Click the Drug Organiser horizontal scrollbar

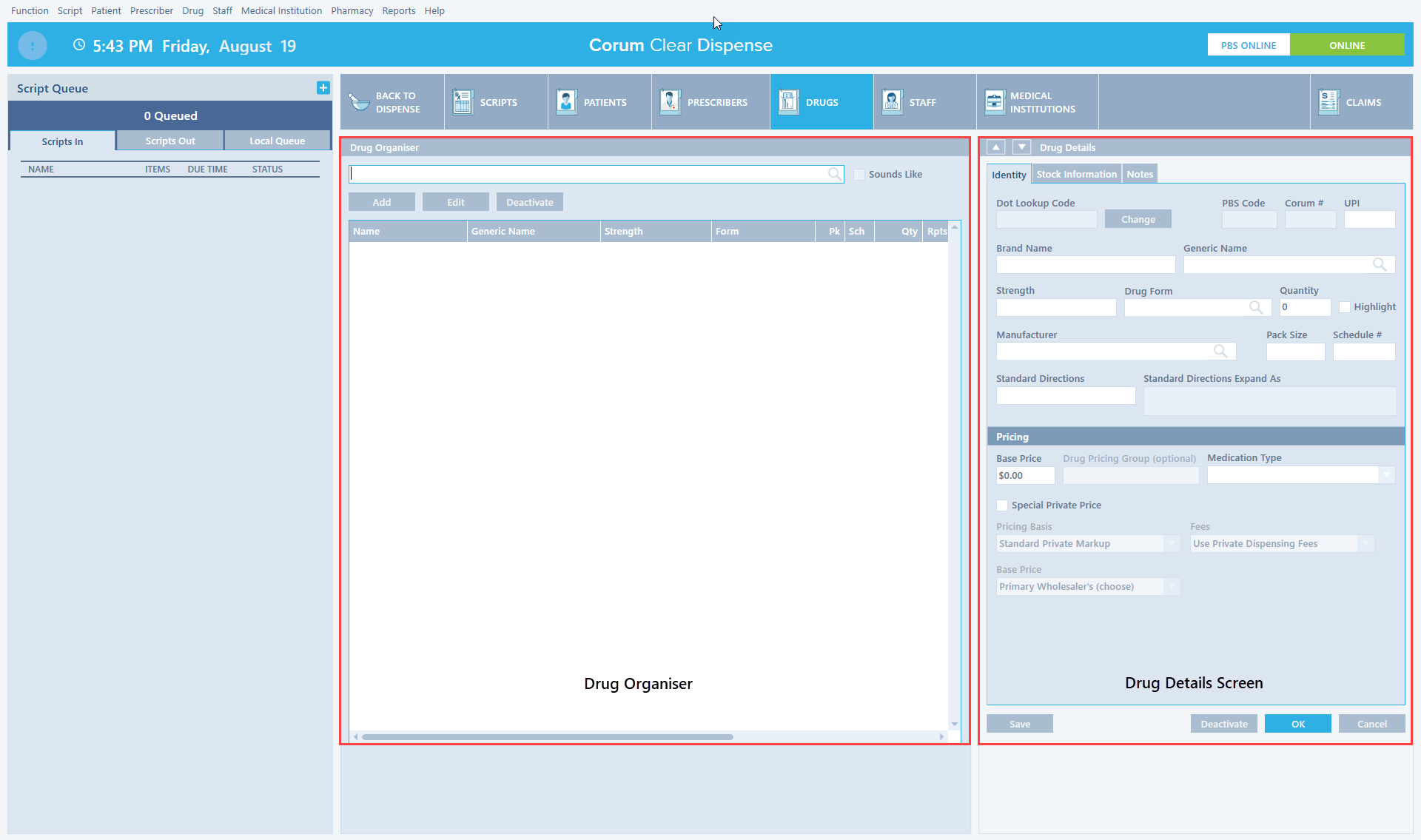[548, 737]
